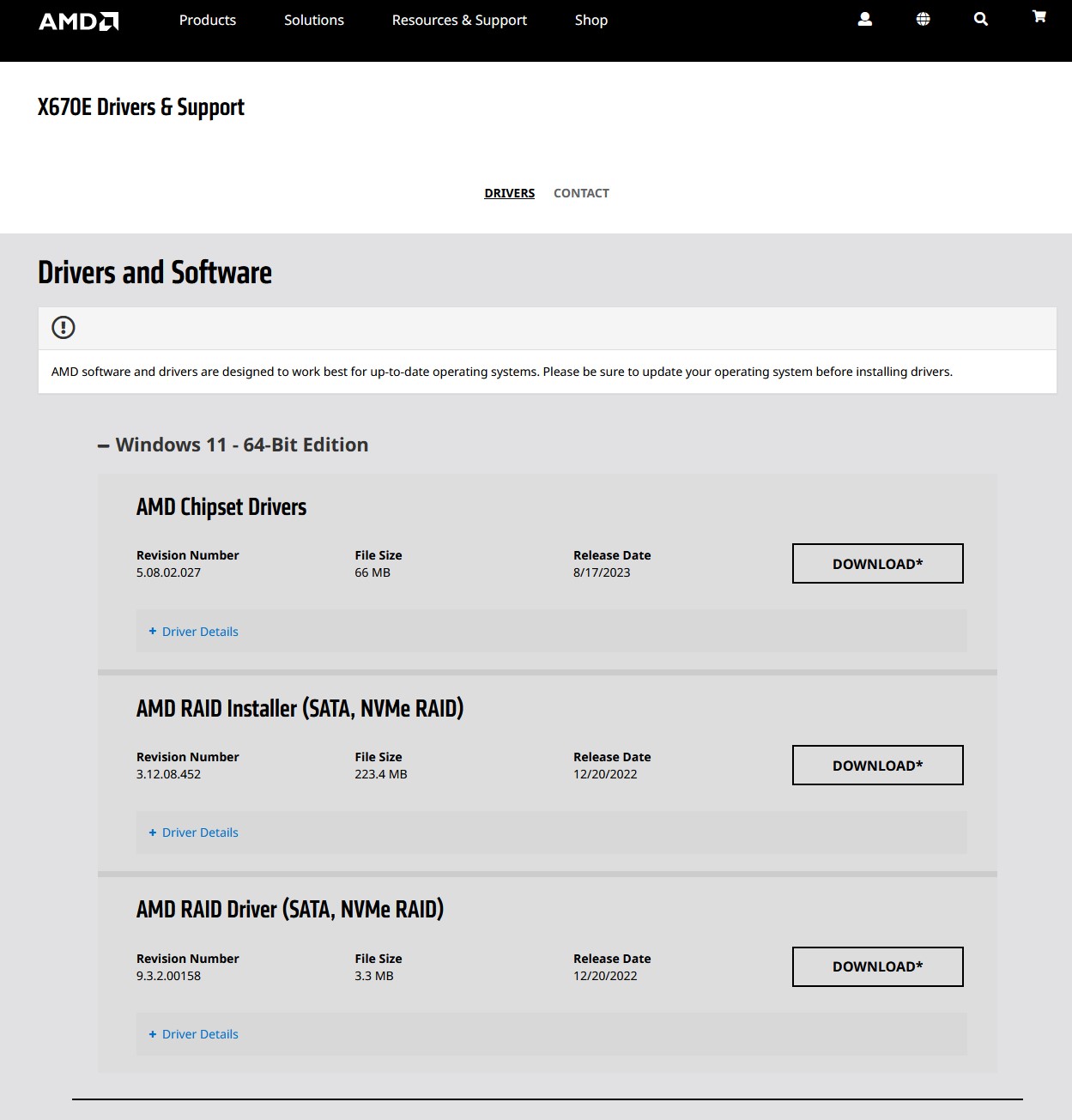1072x1120 pixels.
Task: Select release date 8/17/2023
Action: (x=602, y=572)
